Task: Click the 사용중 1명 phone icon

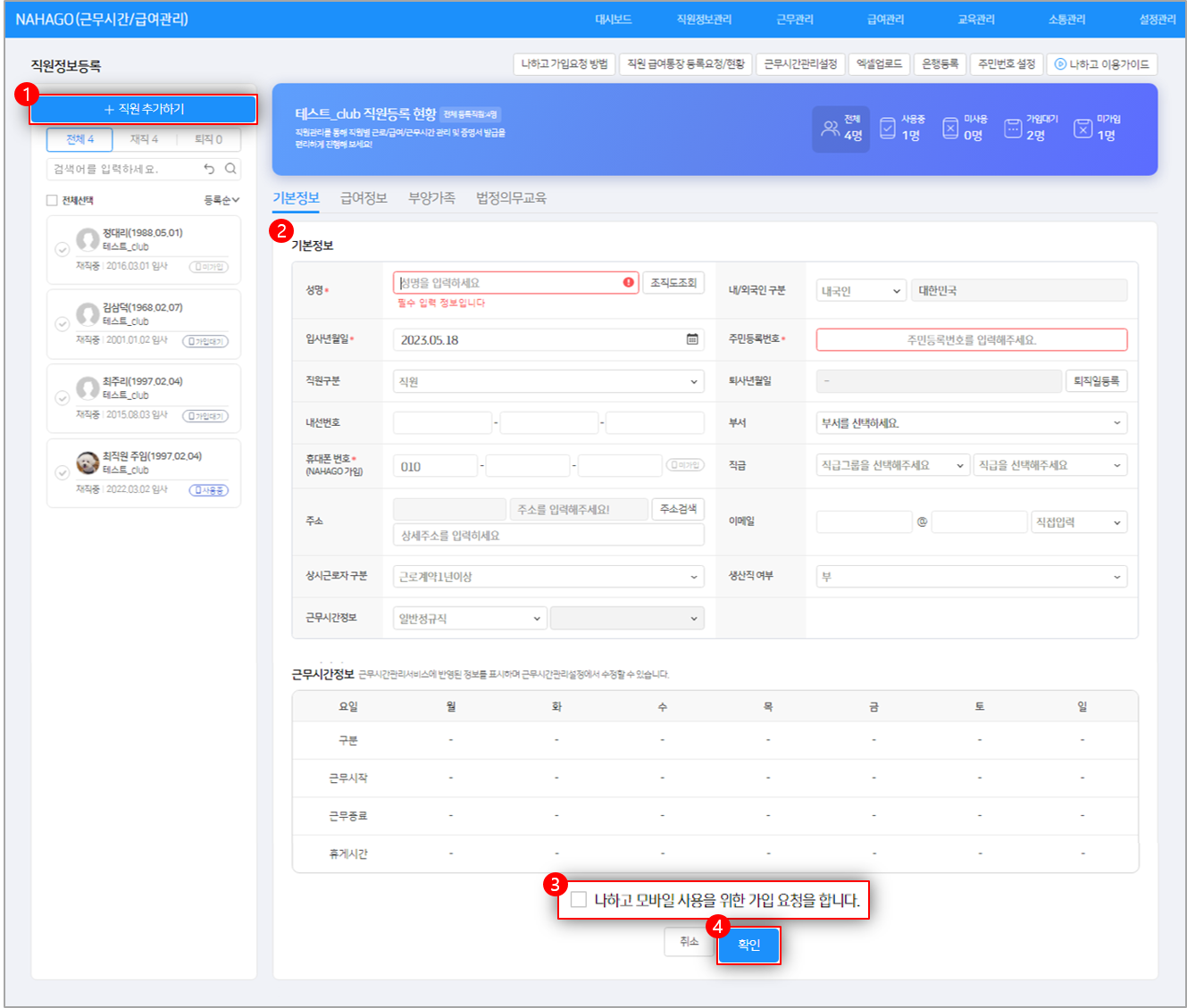Action: pos(888,129)
